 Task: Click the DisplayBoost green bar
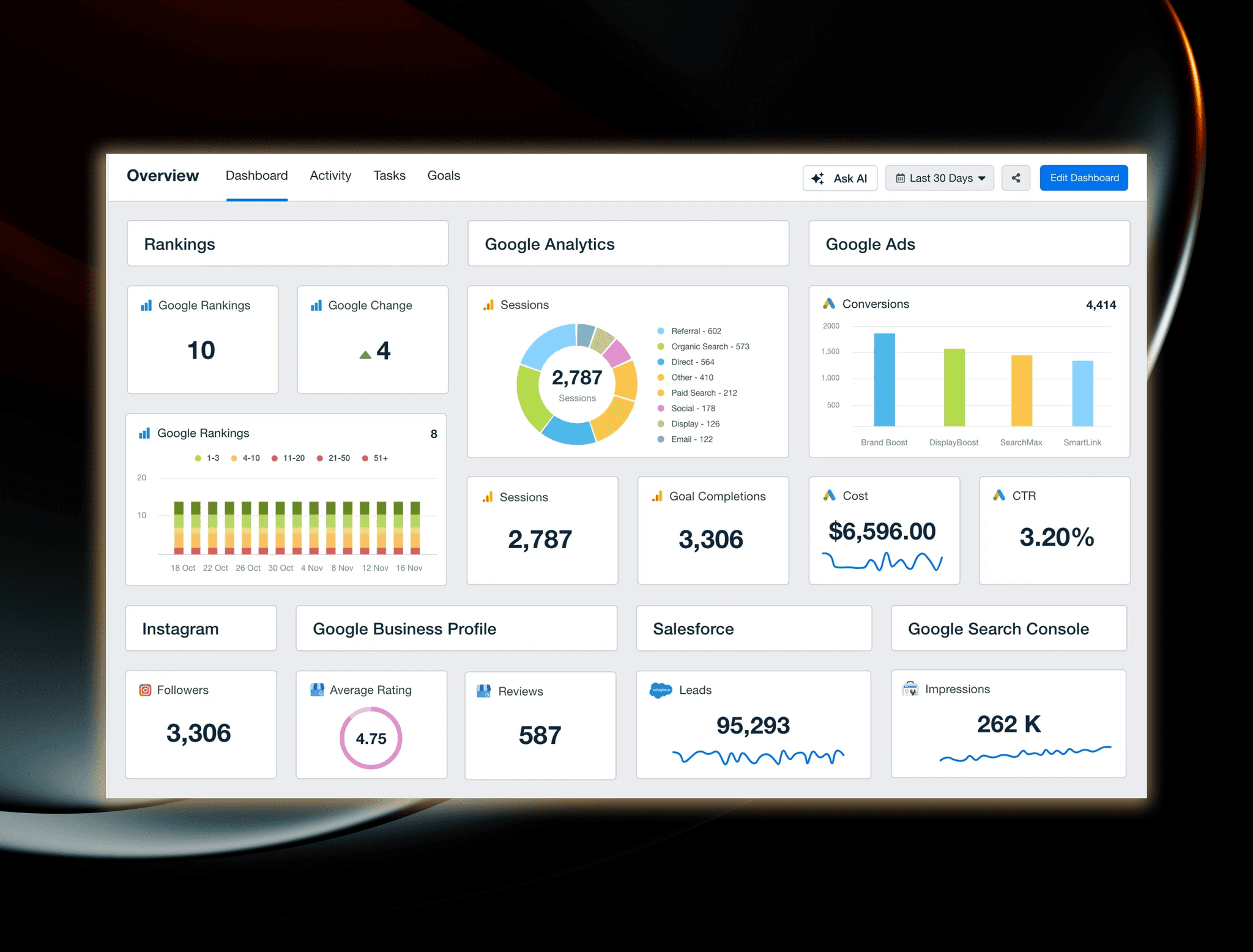click(x=954, y=388)
